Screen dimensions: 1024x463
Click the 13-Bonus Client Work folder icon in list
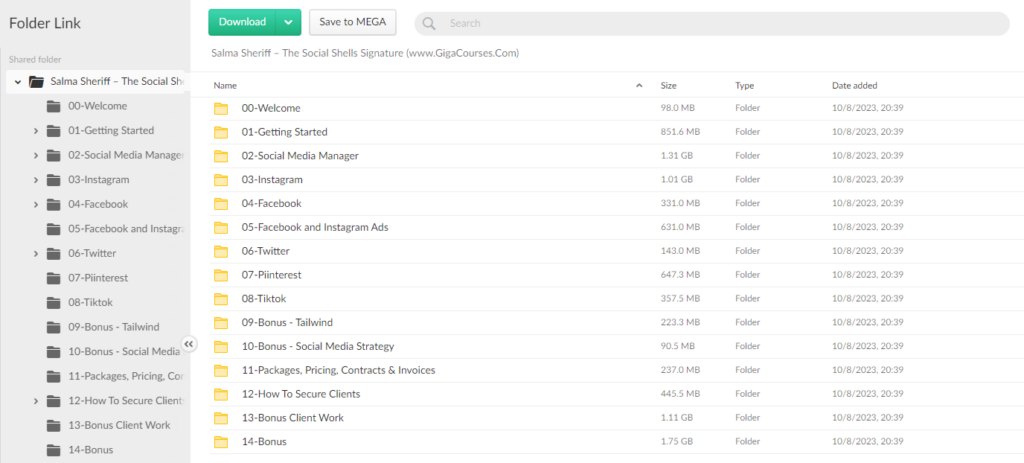[x=221, y=418]
